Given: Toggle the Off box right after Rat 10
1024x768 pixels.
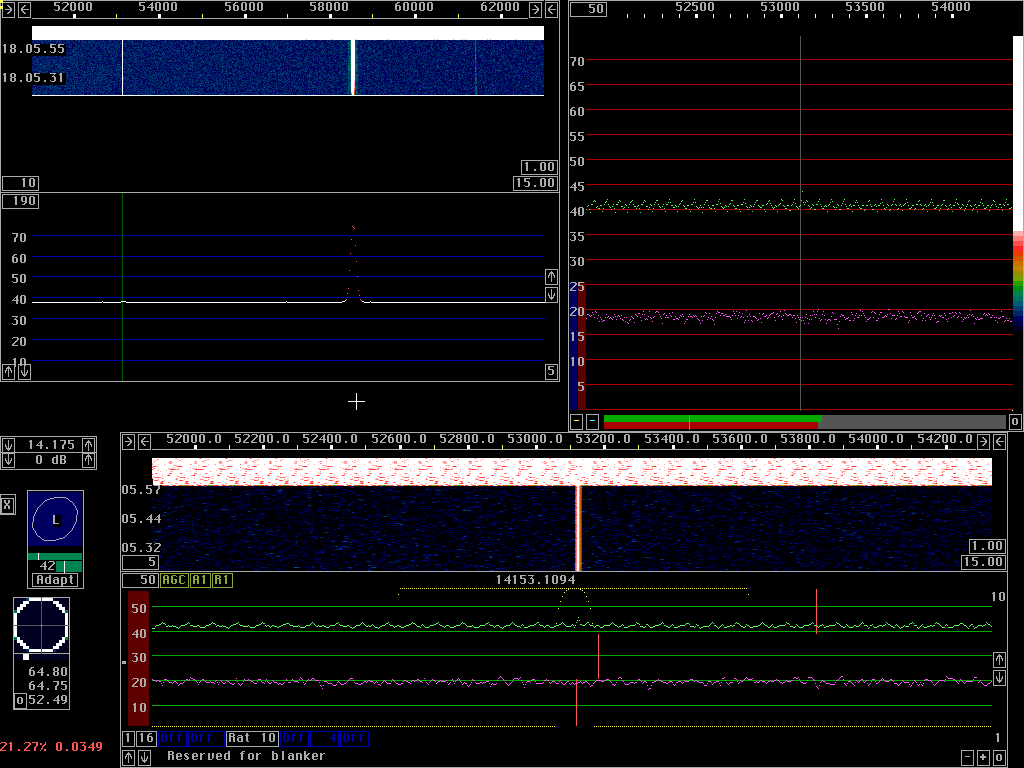Looking at the screenshot, I should pos(294,739).
